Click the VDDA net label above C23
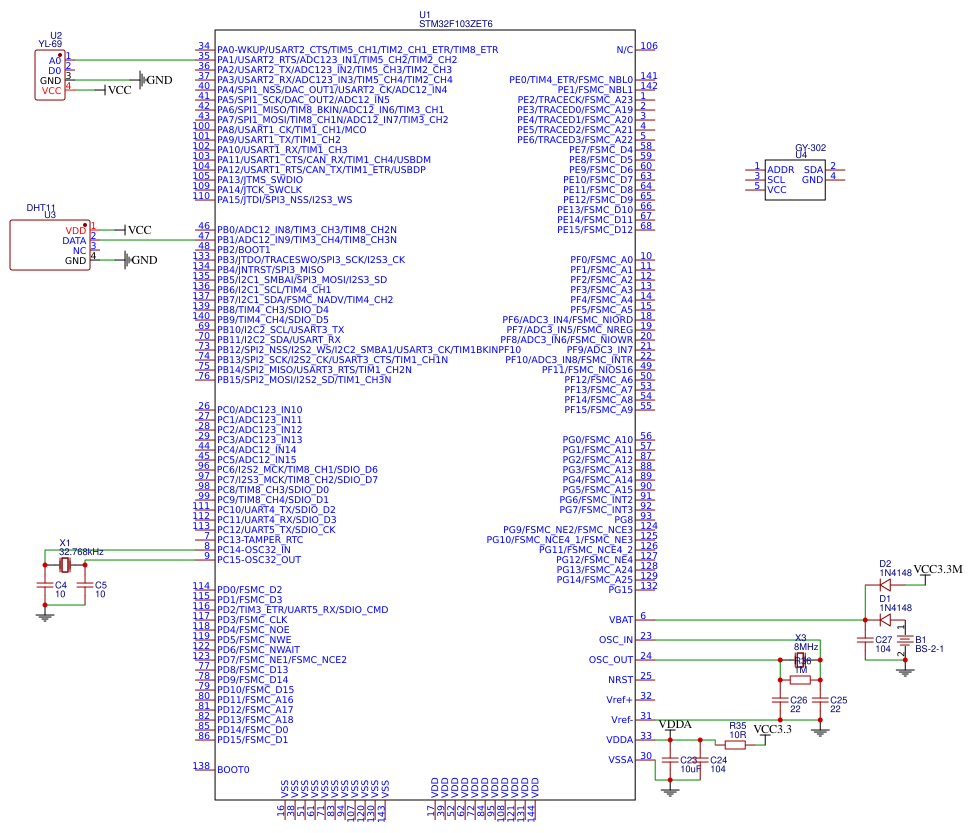975x833 pixels. [x=675, y=724]
